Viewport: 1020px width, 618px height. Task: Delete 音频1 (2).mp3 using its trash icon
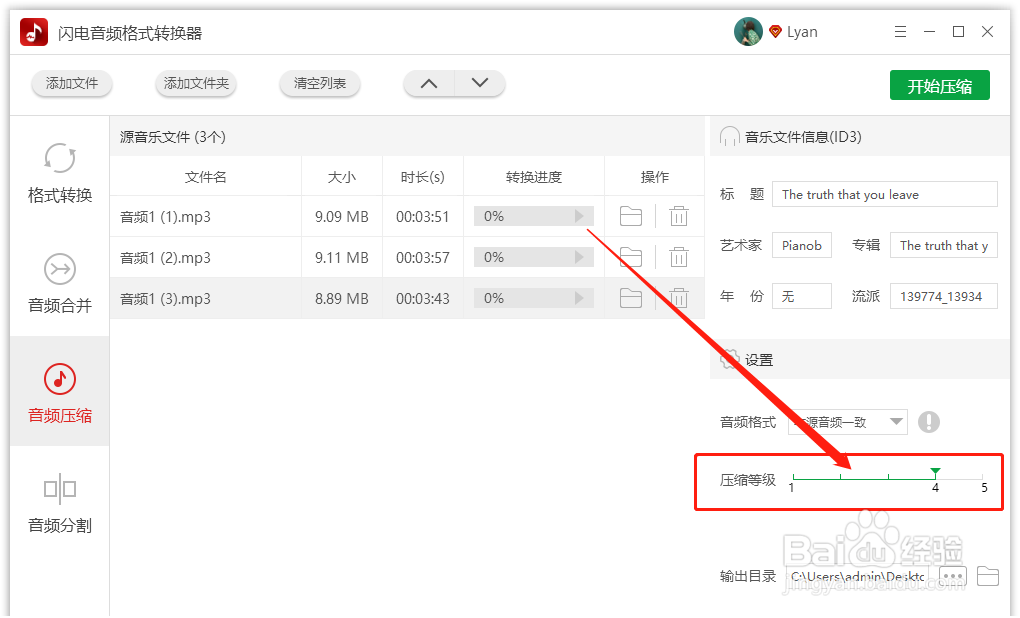(x=679, y=256)
